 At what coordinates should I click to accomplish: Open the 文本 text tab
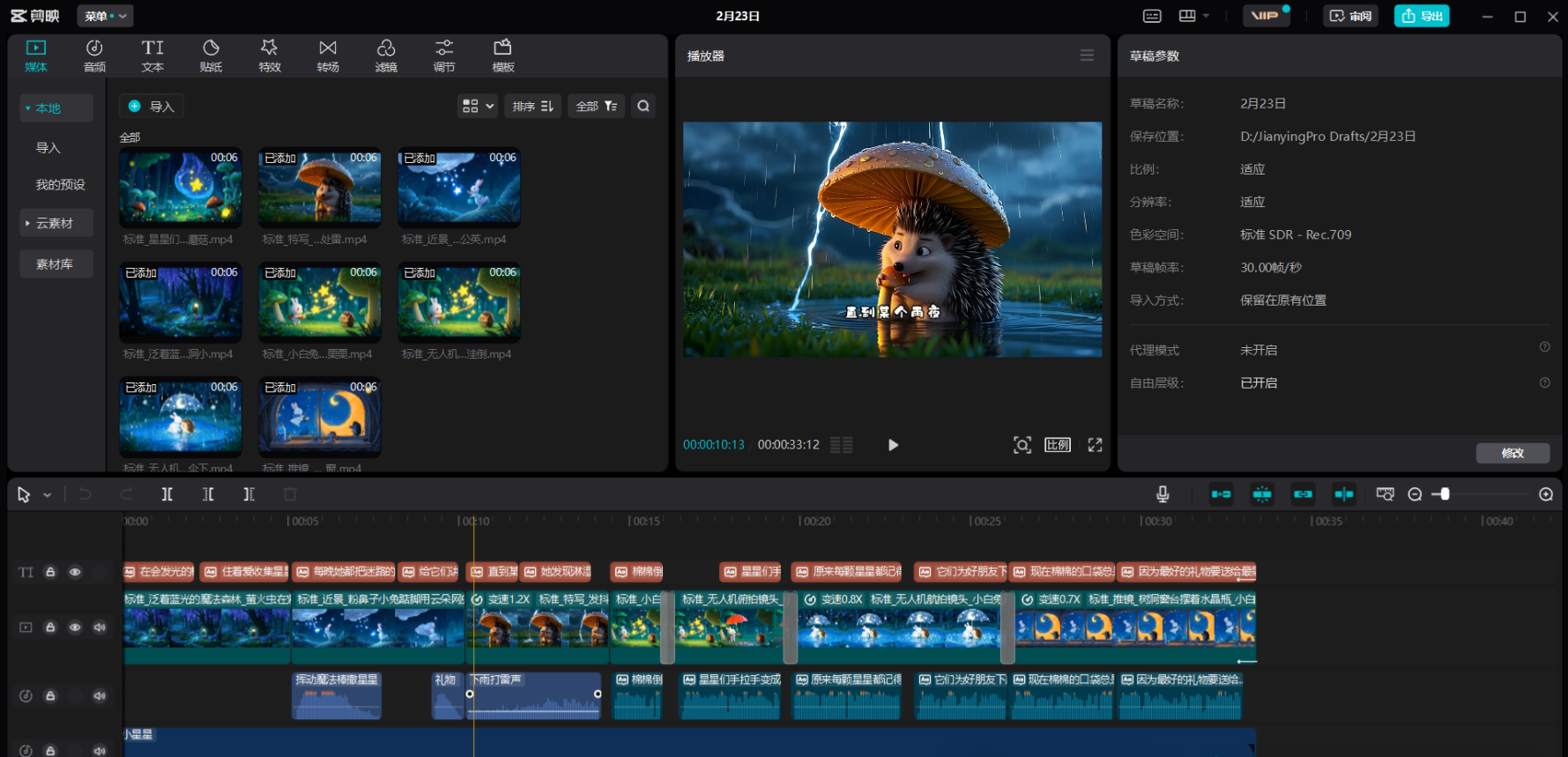pos(152,56)
